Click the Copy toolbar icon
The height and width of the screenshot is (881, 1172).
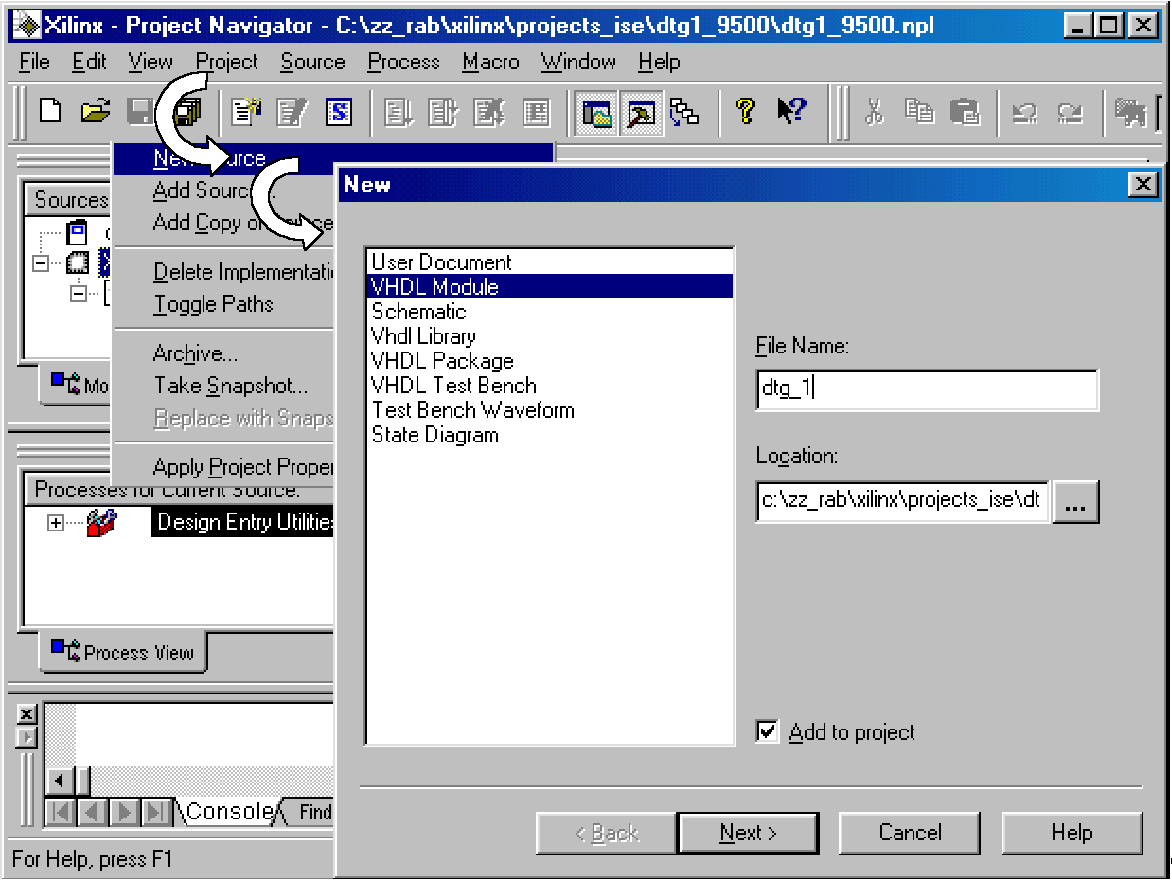[919, 112]
